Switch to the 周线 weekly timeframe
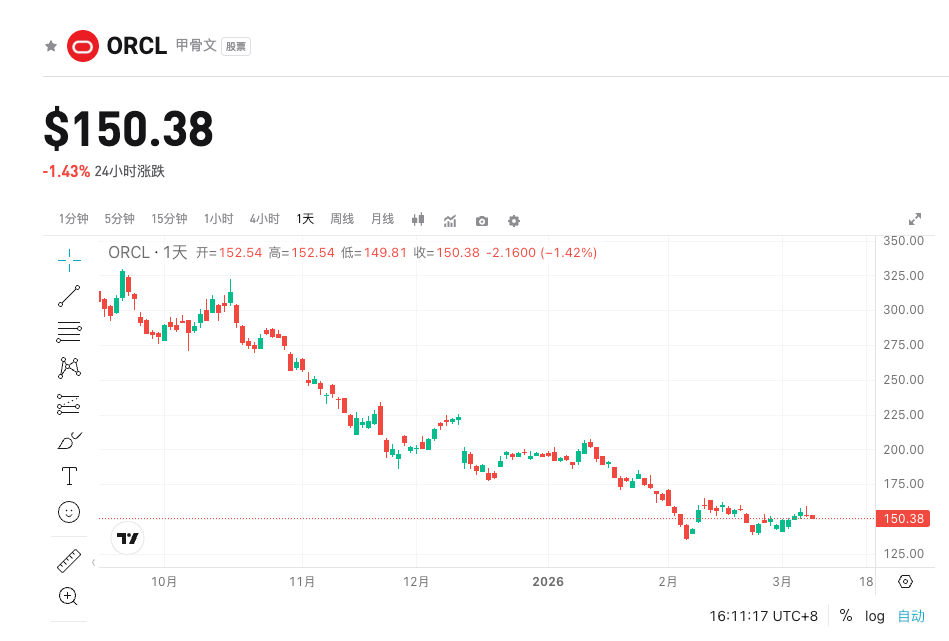This screenshot has height=641, width=949. click(342, 219)
